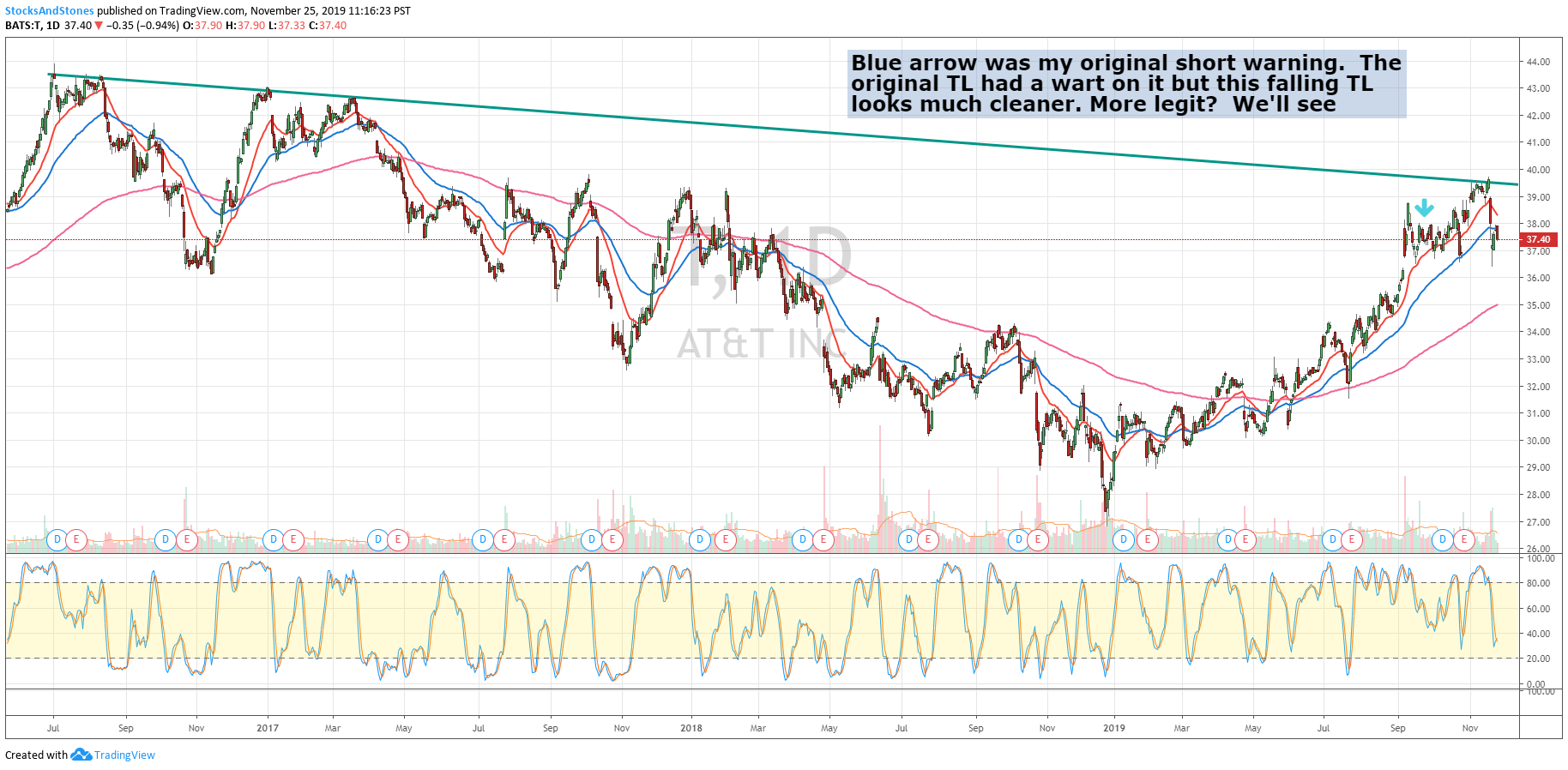This screenshot has height=770, width=1568.
Task: Click the TradingView cloud logo icon
Action: click(x=81, y=755)
